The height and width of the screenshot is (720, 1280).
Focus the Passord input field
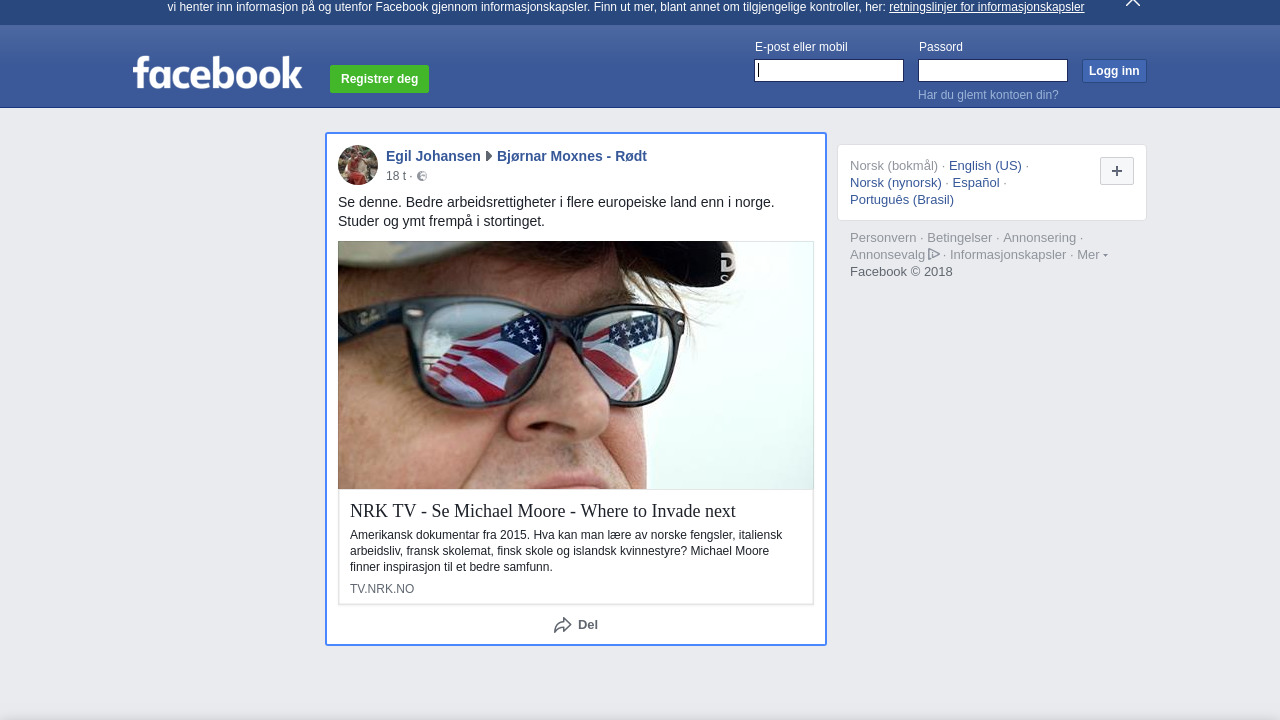click(993, 70)
